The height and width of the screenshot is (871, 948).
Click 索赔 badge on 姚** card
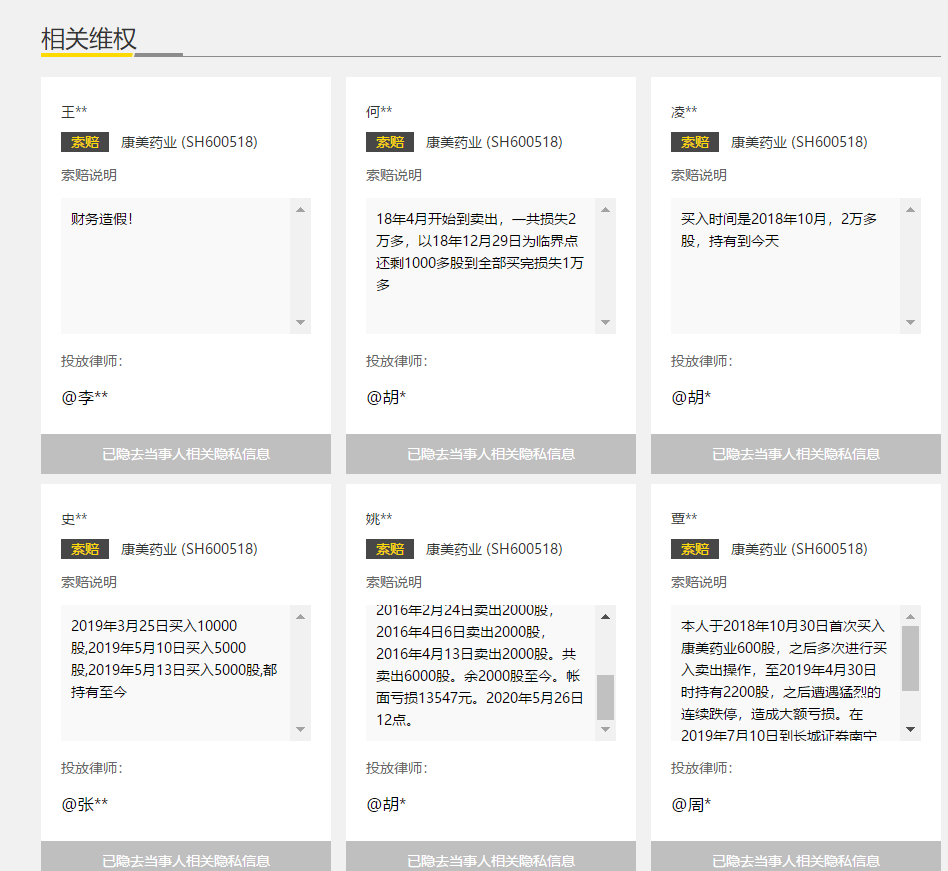(390, 549)
